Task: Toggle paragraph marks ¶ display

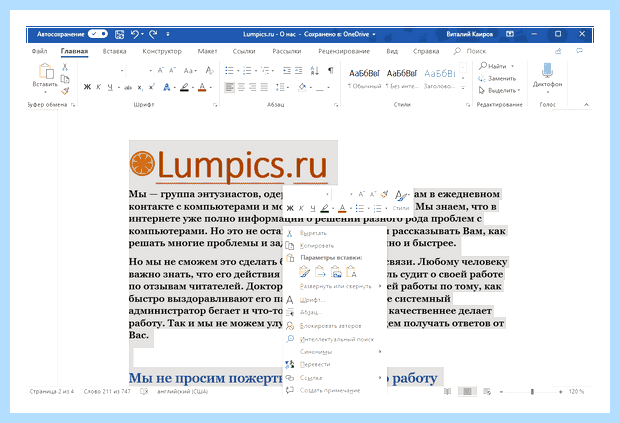Action: click(331, 70)
